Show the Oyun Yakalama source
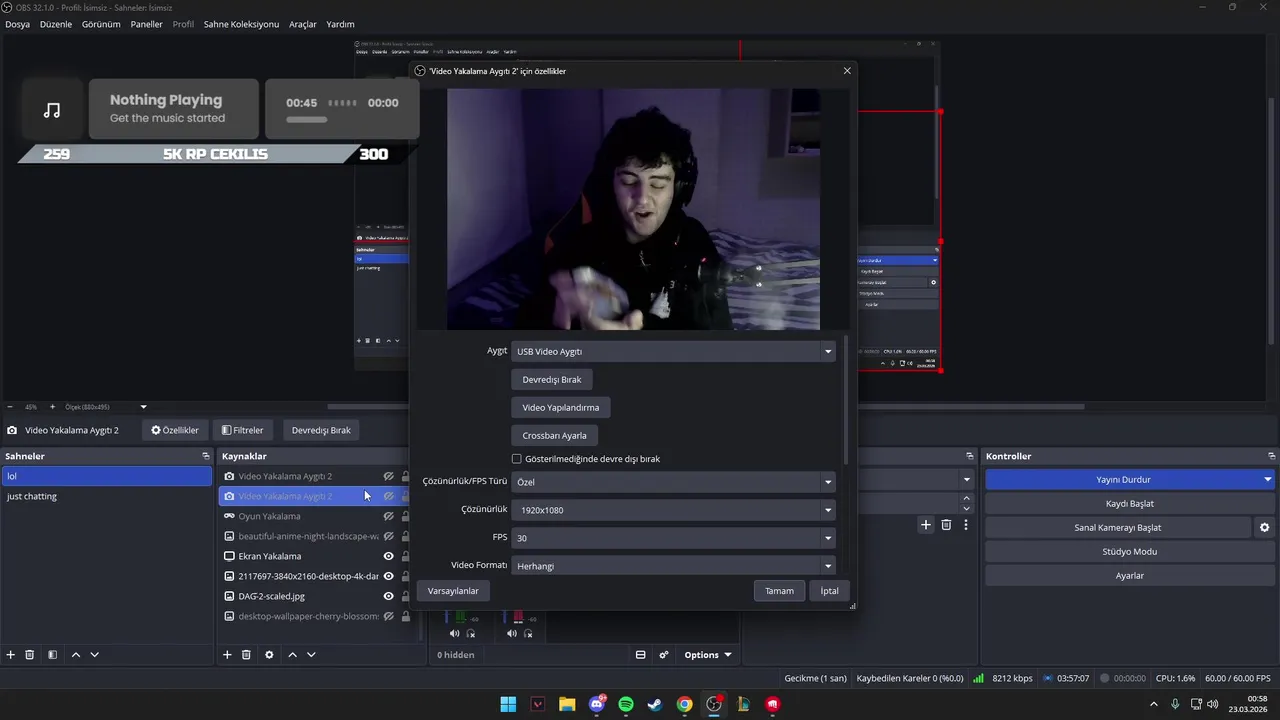The height and width of the screenshot is (720, 1280). (389, 516)
